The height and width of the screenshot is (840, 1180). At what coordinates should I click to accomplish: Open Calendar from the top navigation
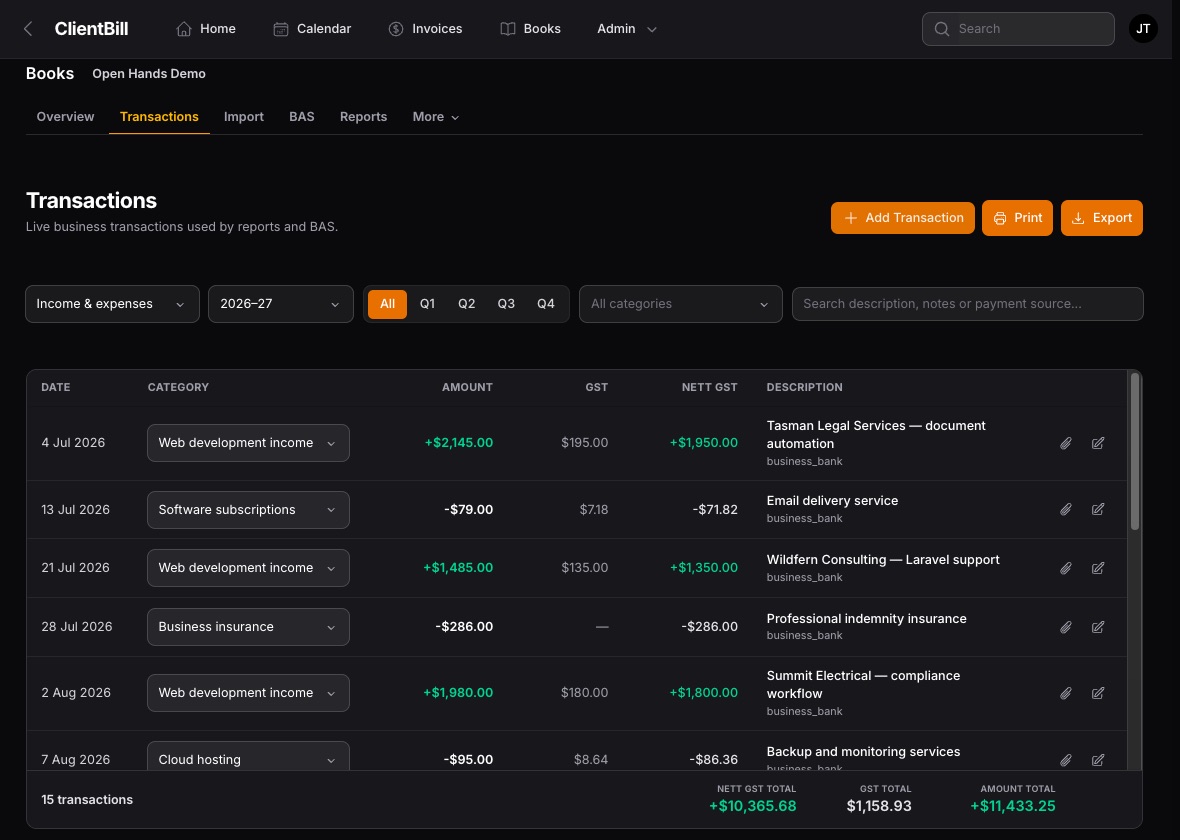tap(312, 29)
